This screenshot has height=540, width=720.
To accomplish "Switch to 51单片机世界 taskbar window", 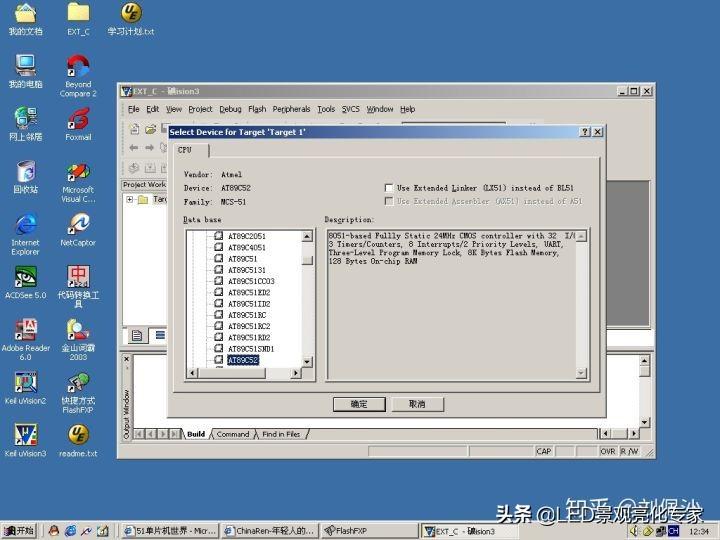I will [170, 531].
